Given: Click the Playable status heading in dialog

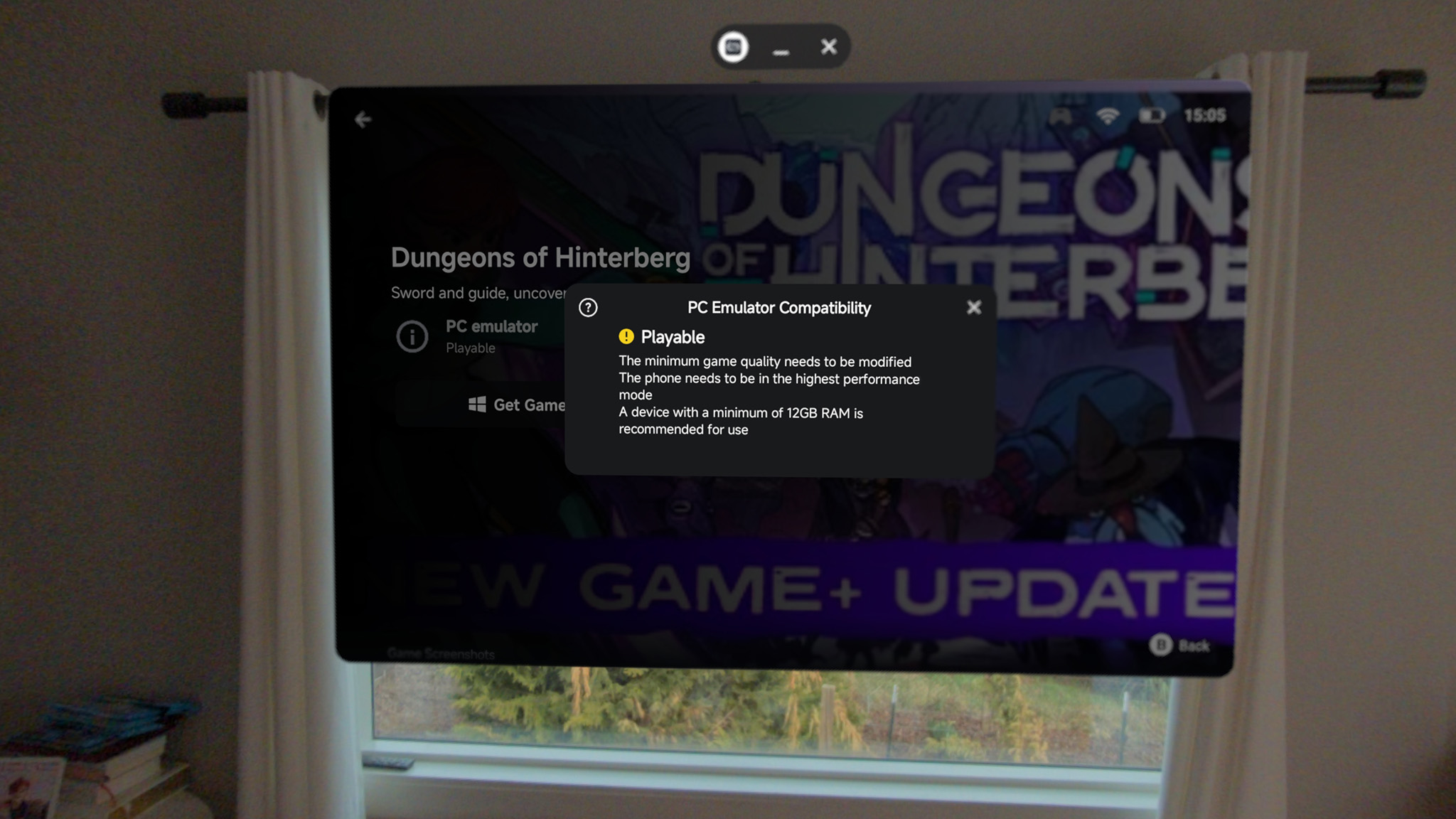Looking at the screenshot, I should point(673,337).
